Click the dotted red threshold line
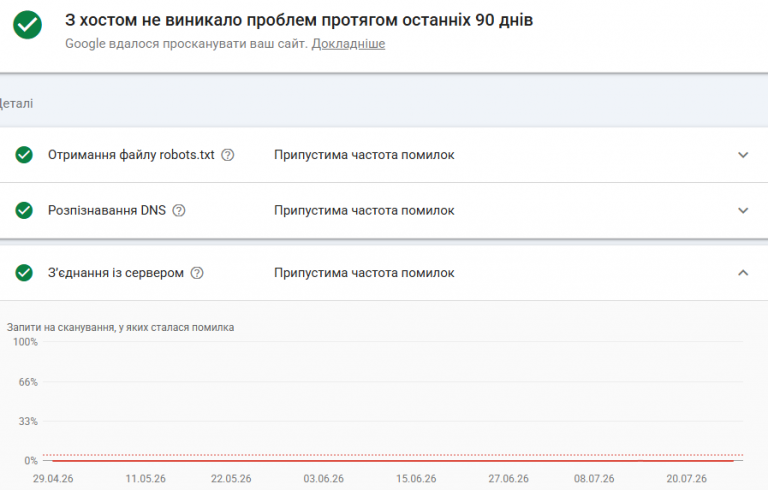Image resolution: width=768 pixels, height=490 pixels. (x=393, y=455)
